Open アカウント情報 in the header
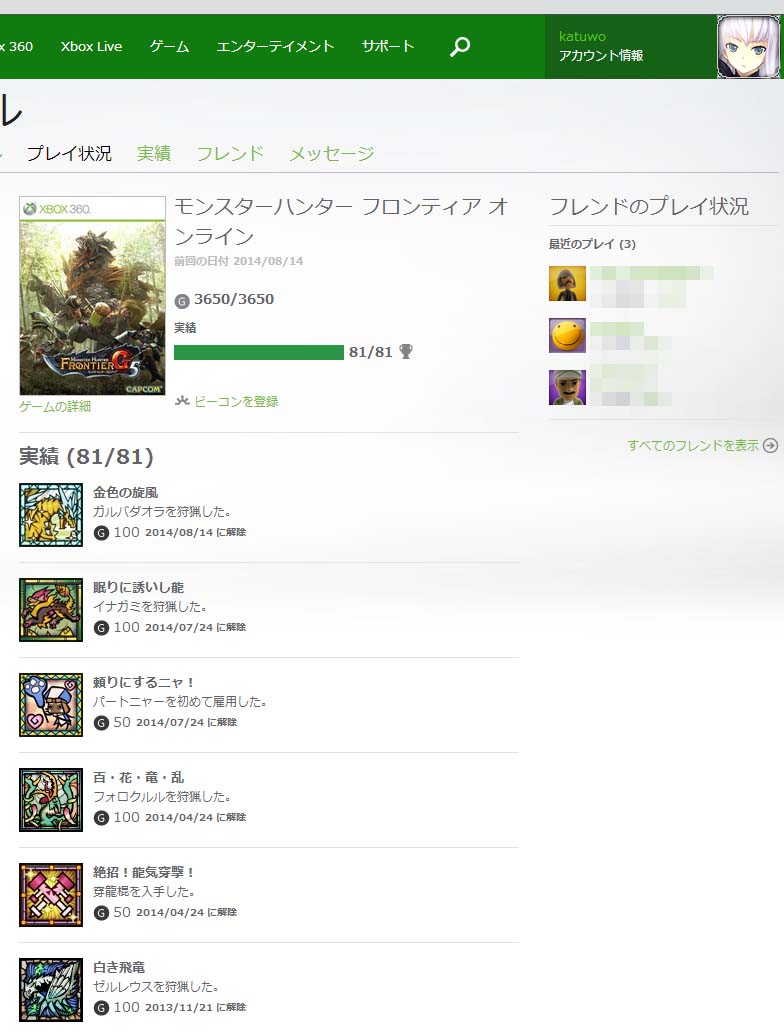 pyautogui.click(x=601, y=55)
